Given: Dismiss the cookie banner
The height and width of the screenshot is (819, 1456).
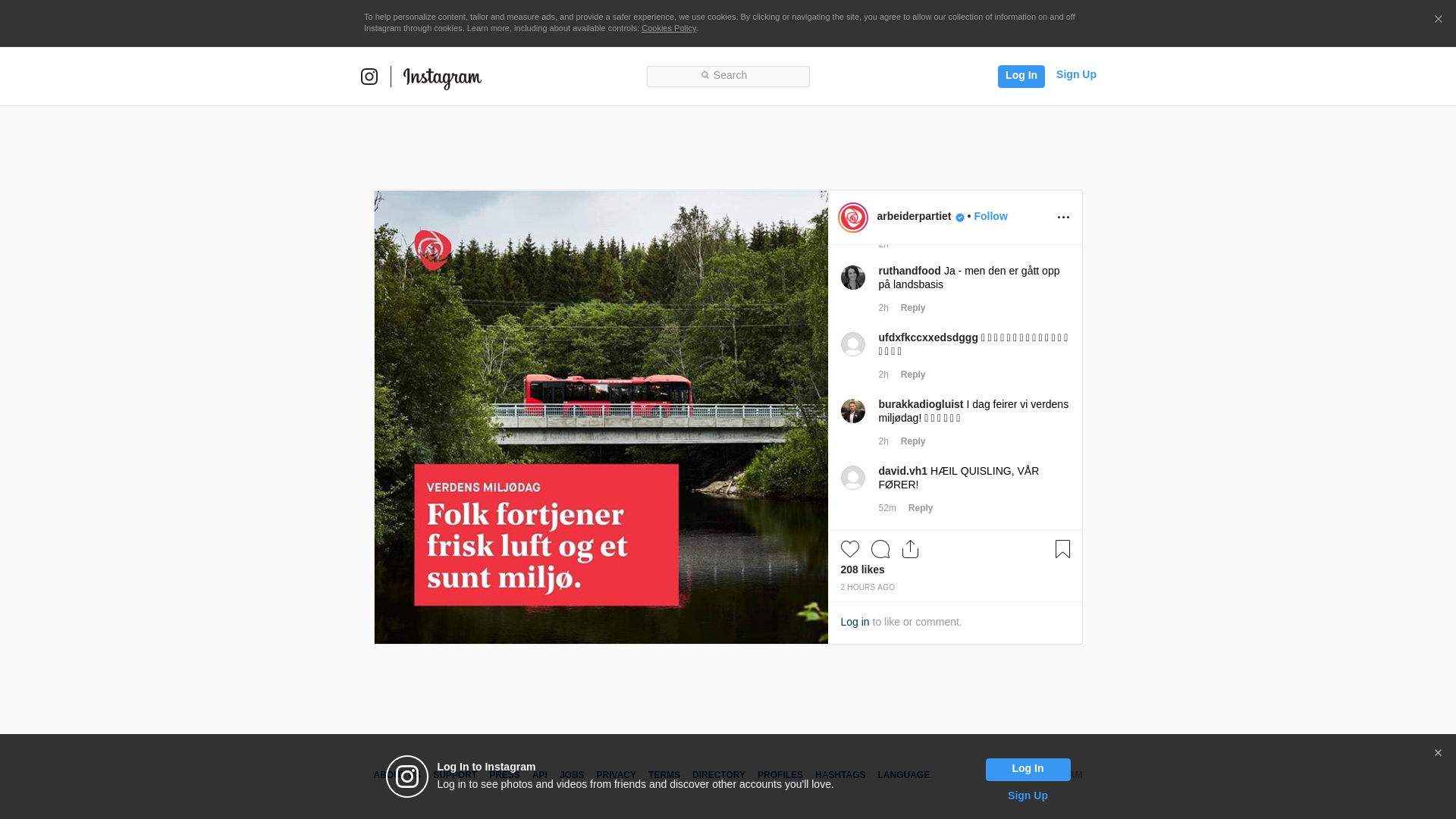Looking at the screenshot, I should coord(1438,20).
